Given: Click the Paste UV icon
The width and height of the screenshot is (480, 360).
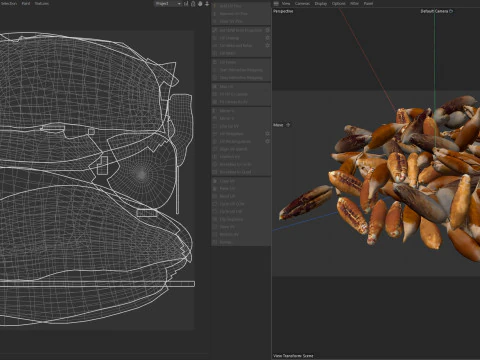Looking at the screenshot, I should pyautogui.click(x=215, y=189).
